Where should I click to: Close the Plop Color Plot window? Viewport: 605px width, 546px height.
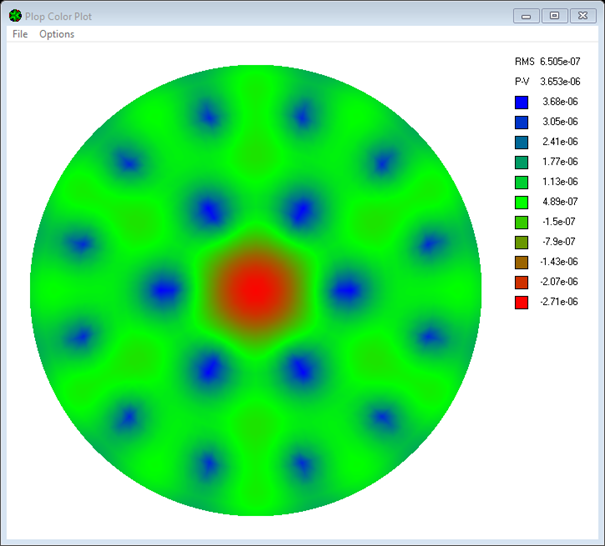(583, 16)
